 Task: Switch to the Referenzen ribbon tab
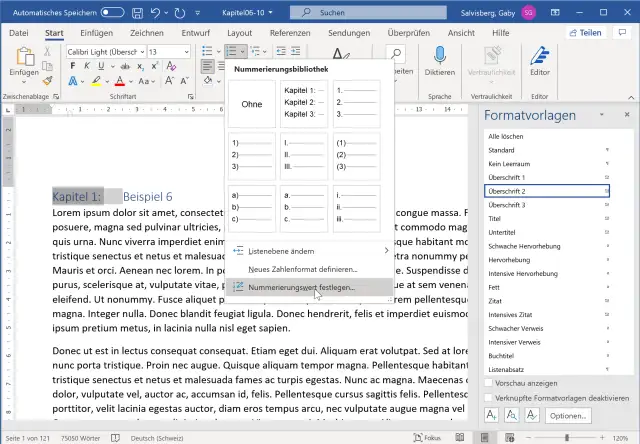click(290, 32)
